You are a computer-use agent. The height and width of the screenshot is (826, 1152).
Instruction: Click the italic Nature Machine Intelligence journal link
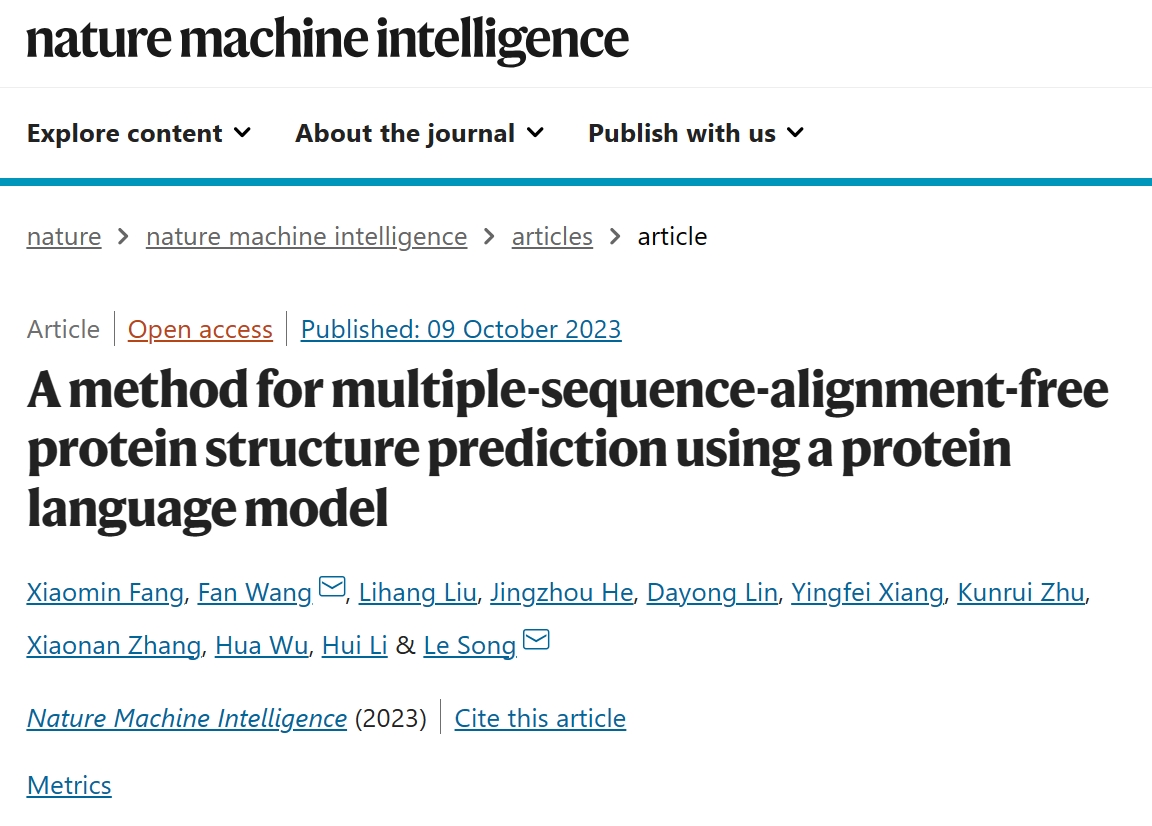(187, 719)
